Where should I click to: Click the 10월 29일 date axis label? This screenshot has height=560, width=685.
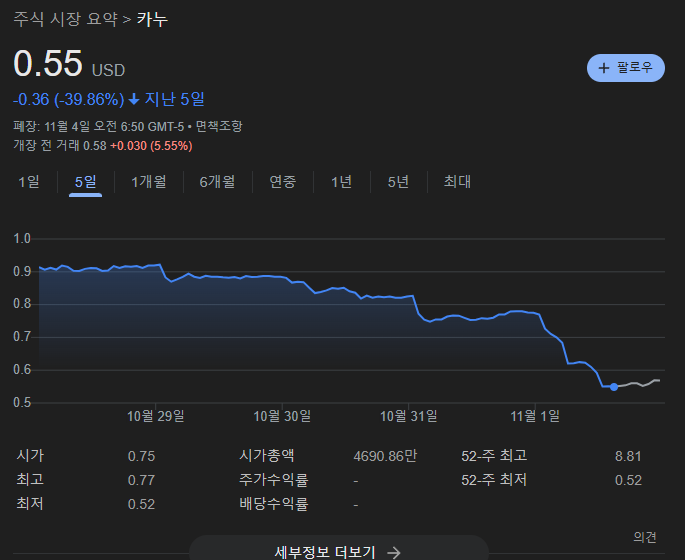tap(156, 416)
